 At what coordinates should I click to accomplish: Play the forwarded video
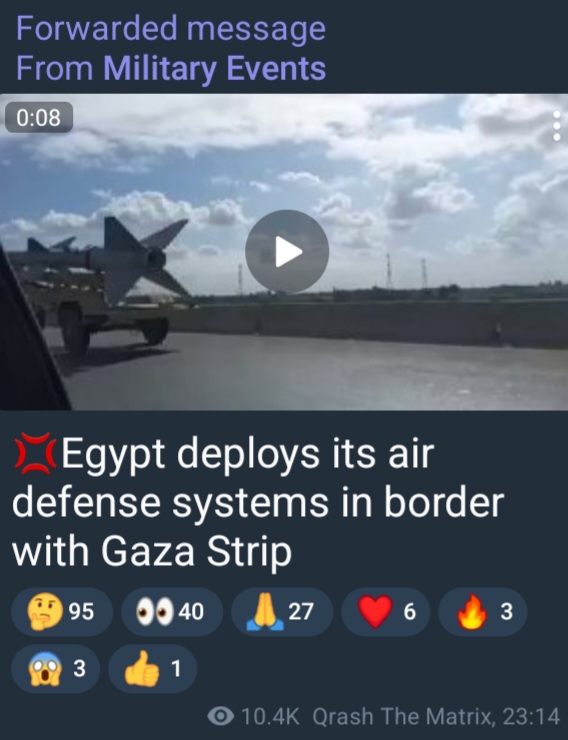click(287, 252)
